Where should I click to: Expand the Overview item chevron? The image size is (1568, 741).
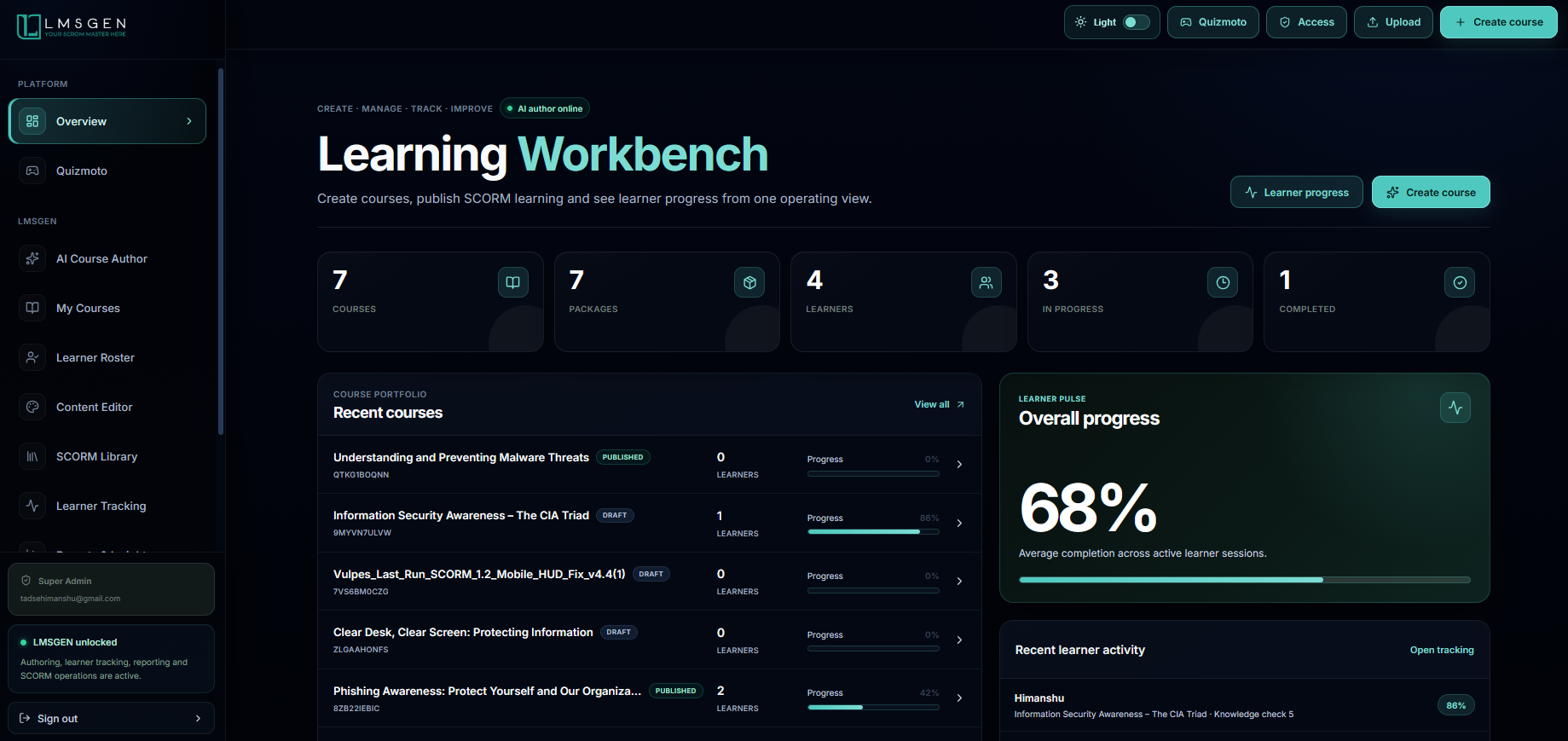point(189,121)
